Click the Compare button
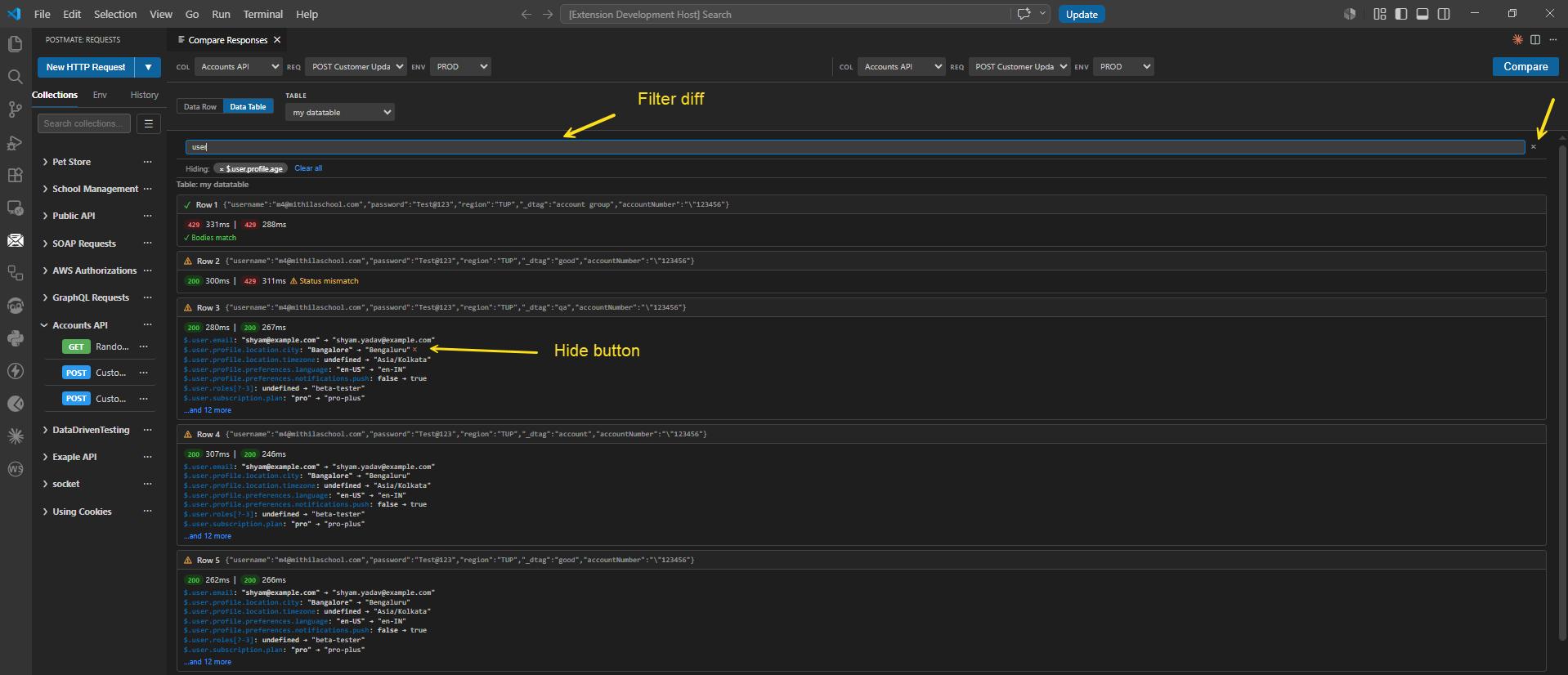 (1525, 67)
